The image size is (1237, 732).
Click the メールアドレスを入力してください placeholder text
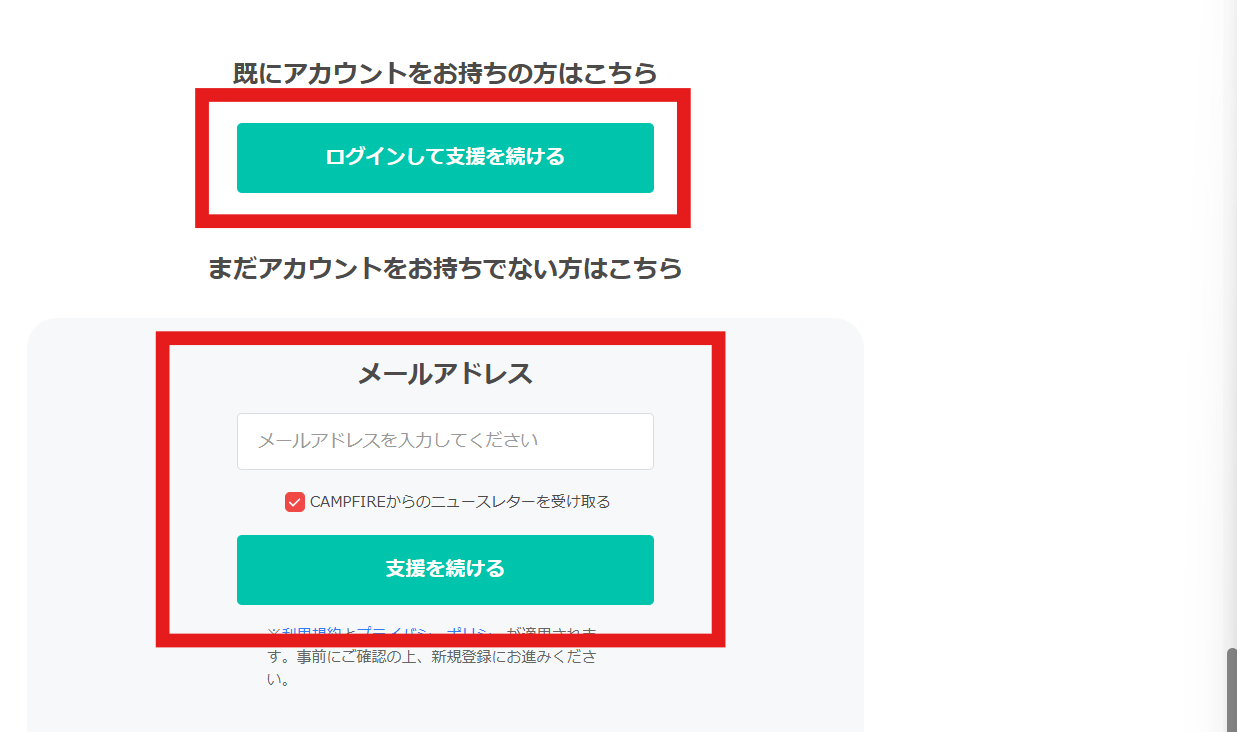[x=398, y=441]
